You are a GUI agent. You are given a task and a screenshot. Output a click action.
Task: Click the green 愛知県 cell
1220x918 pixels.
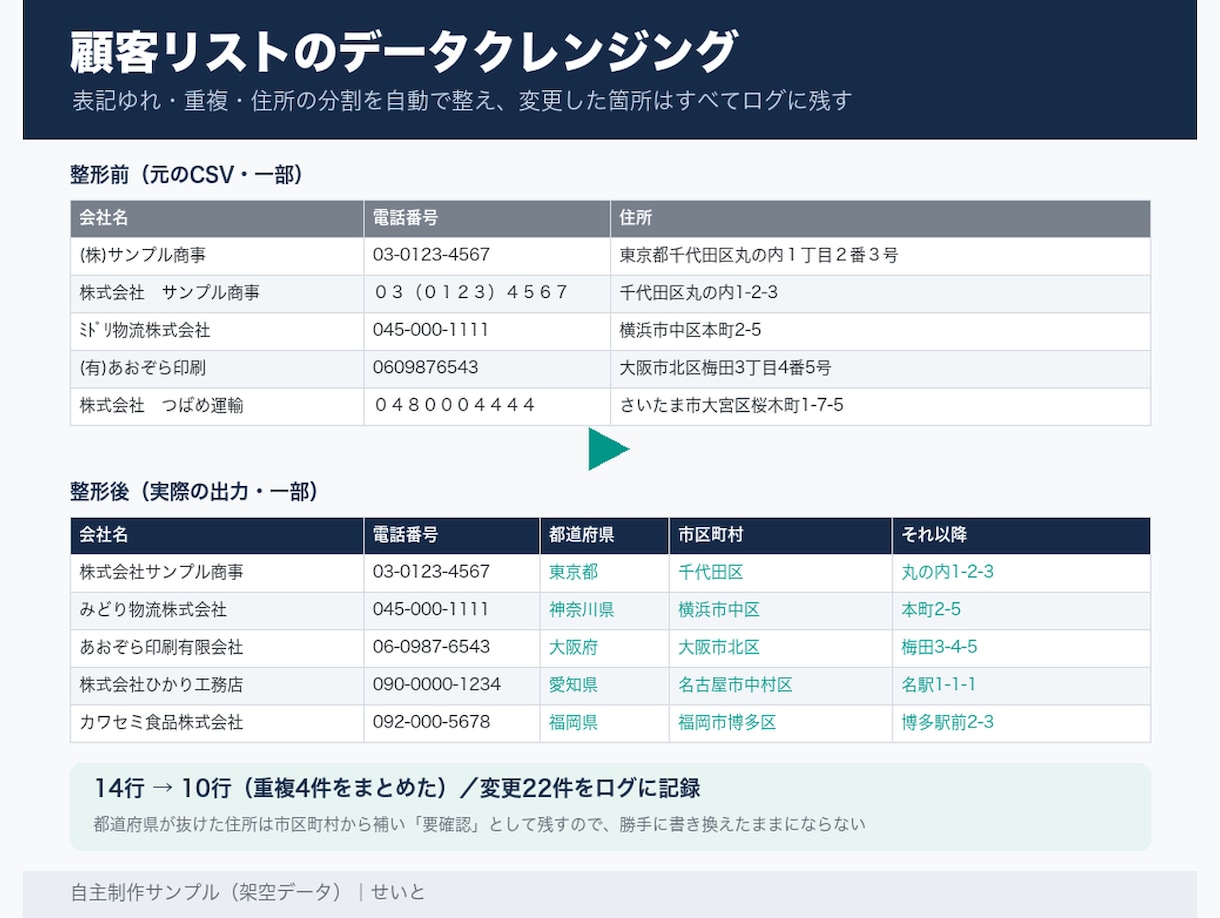pos(605,685)
